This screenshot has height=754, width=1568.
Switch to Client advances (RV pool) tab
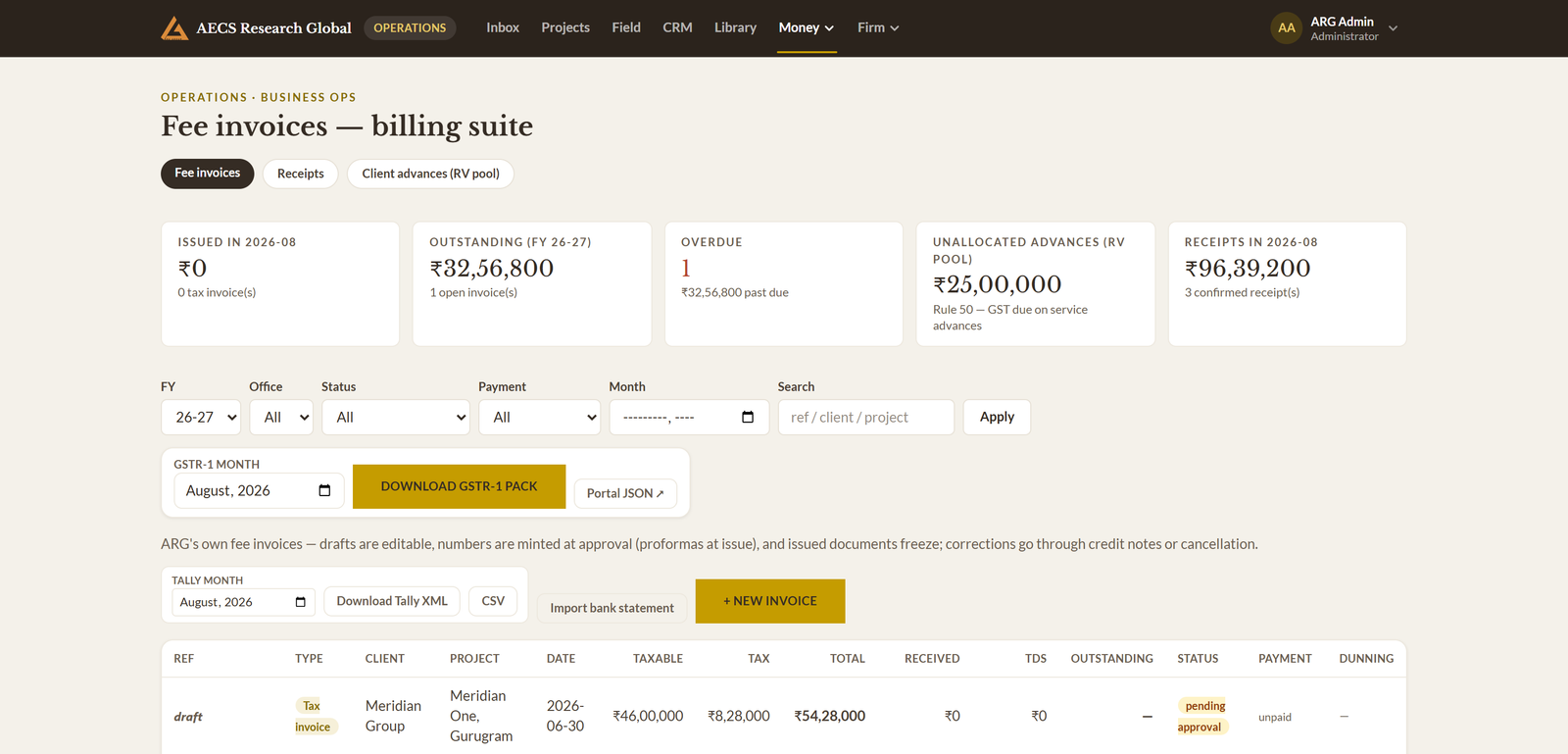pos(430,174)
